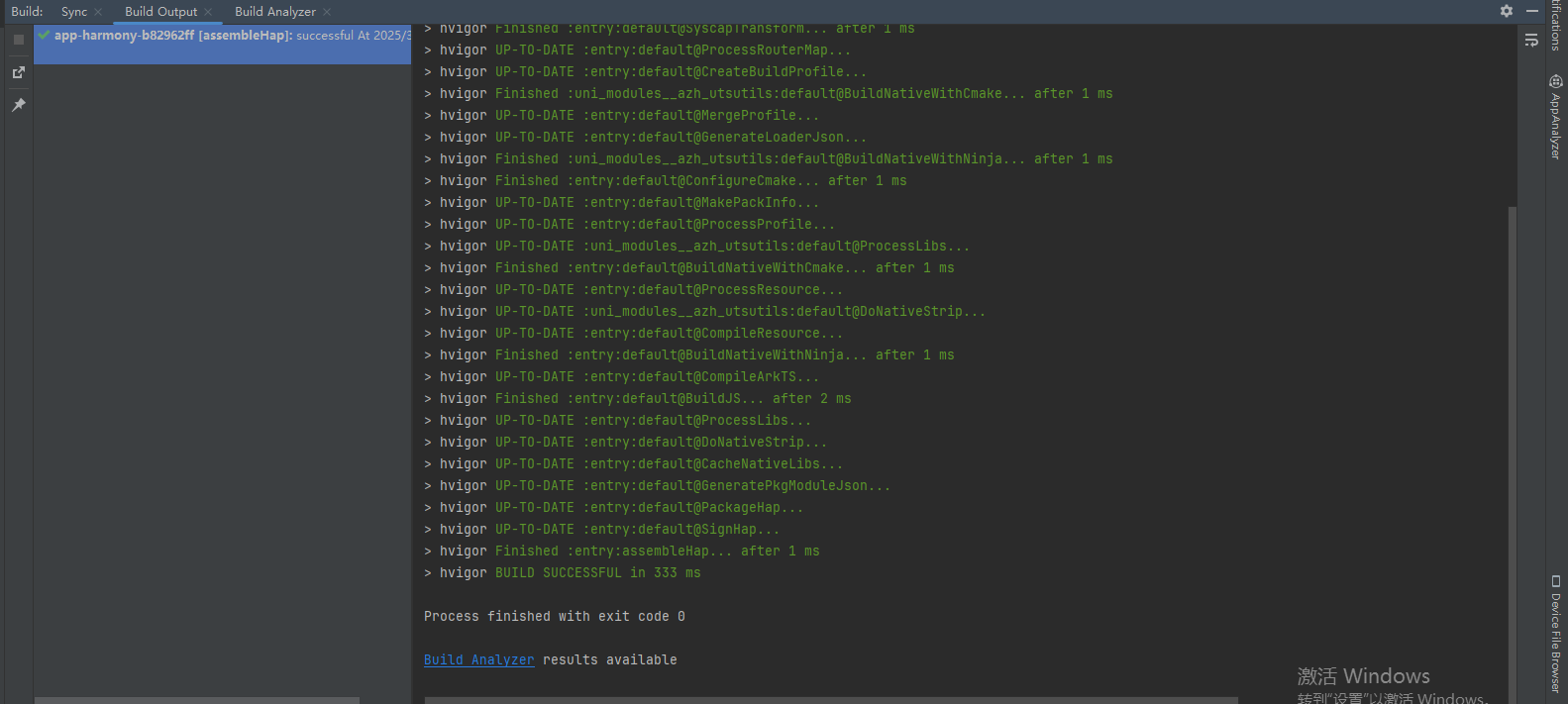Click the pin tab icon
Screen dimensions: 1568x704
coord(18,105)
